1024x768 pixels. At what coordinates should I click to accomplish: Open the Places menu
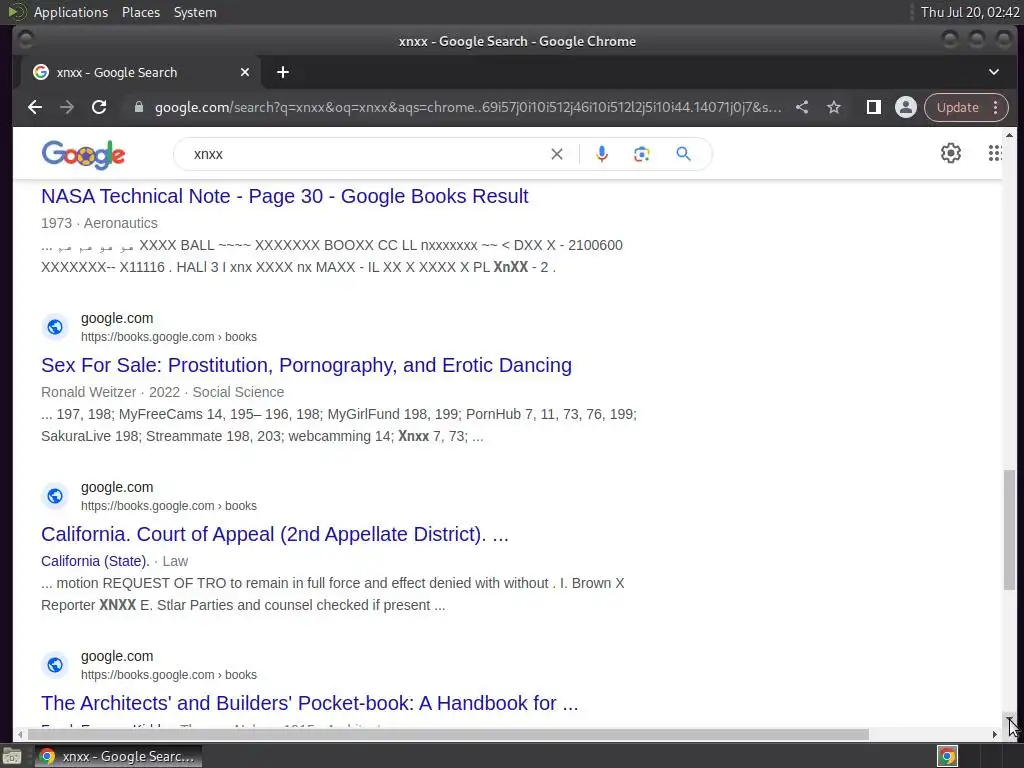click(140, 12)
